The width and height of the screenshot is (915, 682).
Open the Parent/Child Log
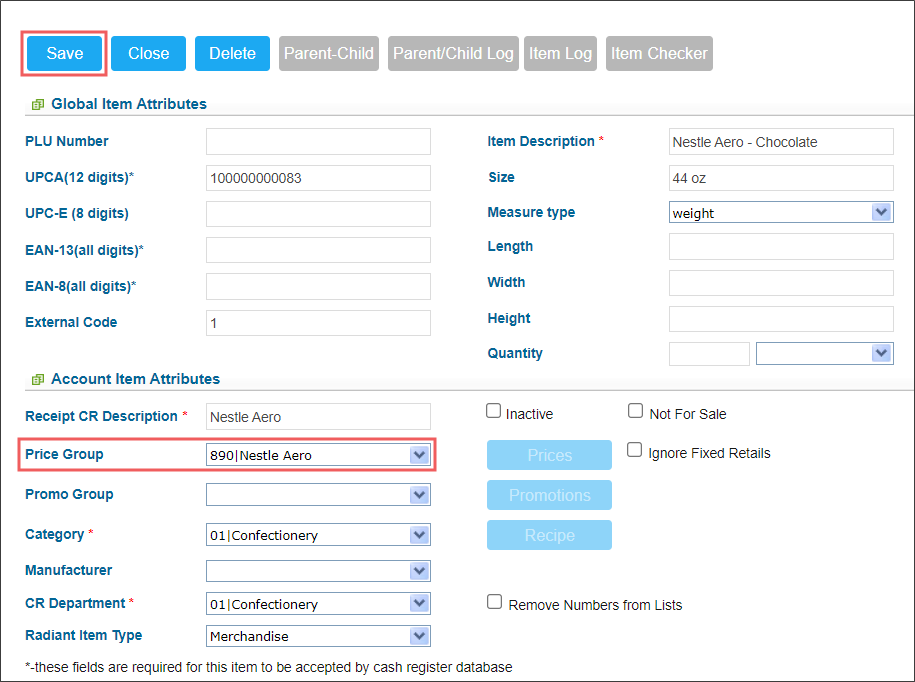pos(453,54)
